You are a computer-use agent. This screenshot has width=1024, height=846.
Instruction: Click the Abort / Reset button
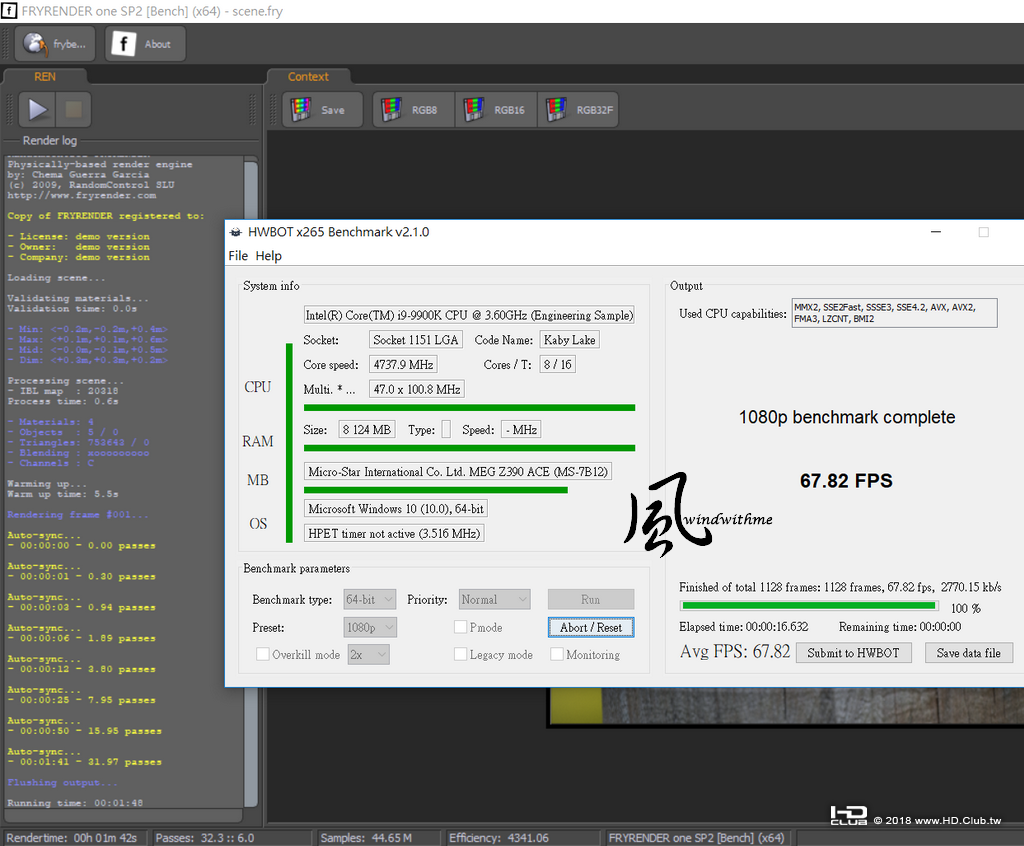point(590,627)
